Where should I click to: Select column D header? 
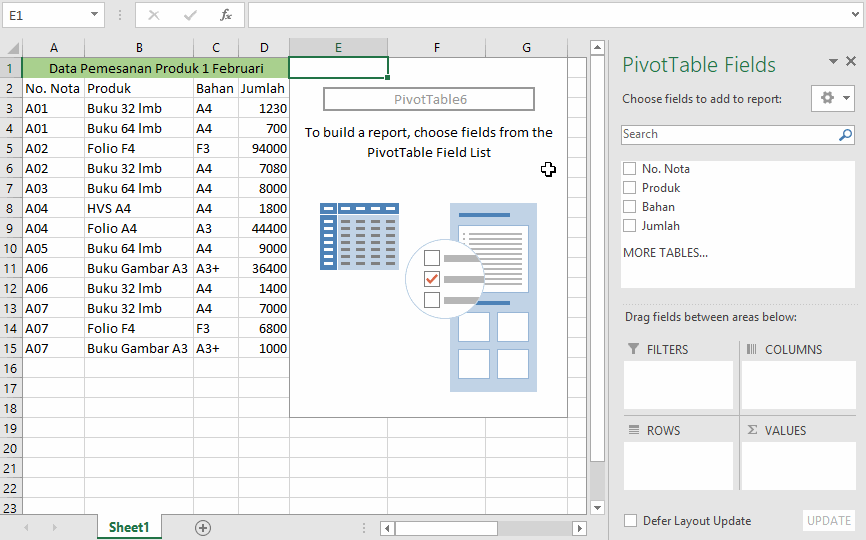[x=264, y=48]
